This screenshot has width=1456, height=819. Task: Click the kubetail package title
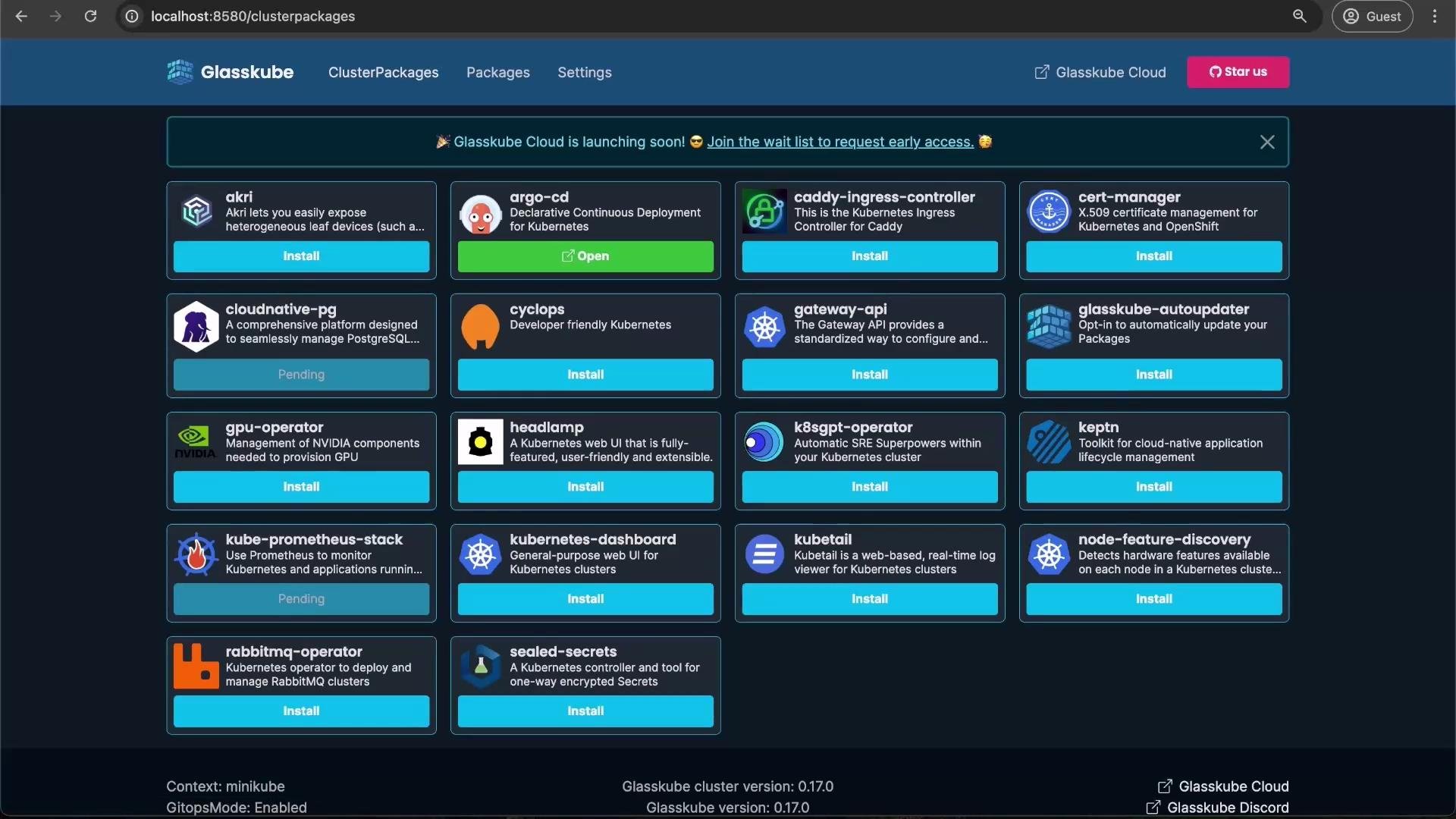823,539
